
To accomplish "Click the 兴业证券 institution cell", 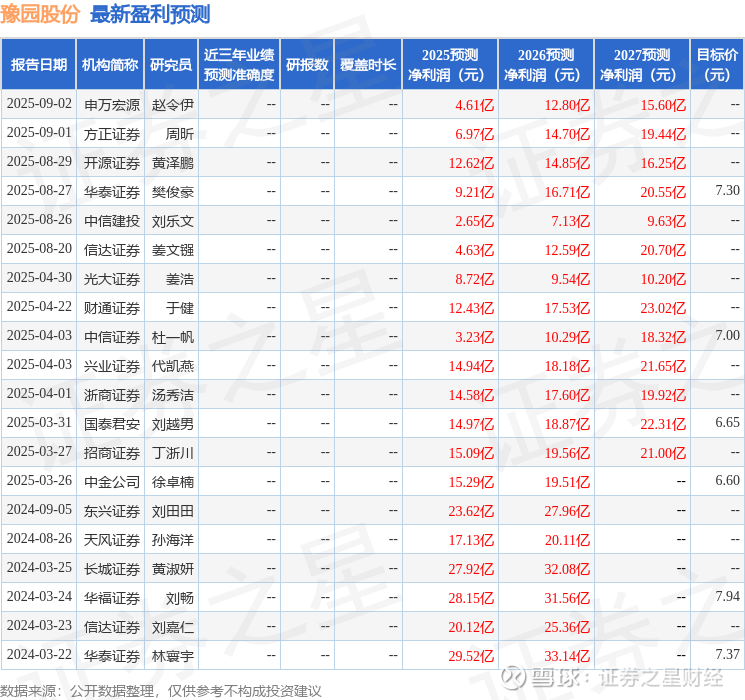I will [112, 366].
